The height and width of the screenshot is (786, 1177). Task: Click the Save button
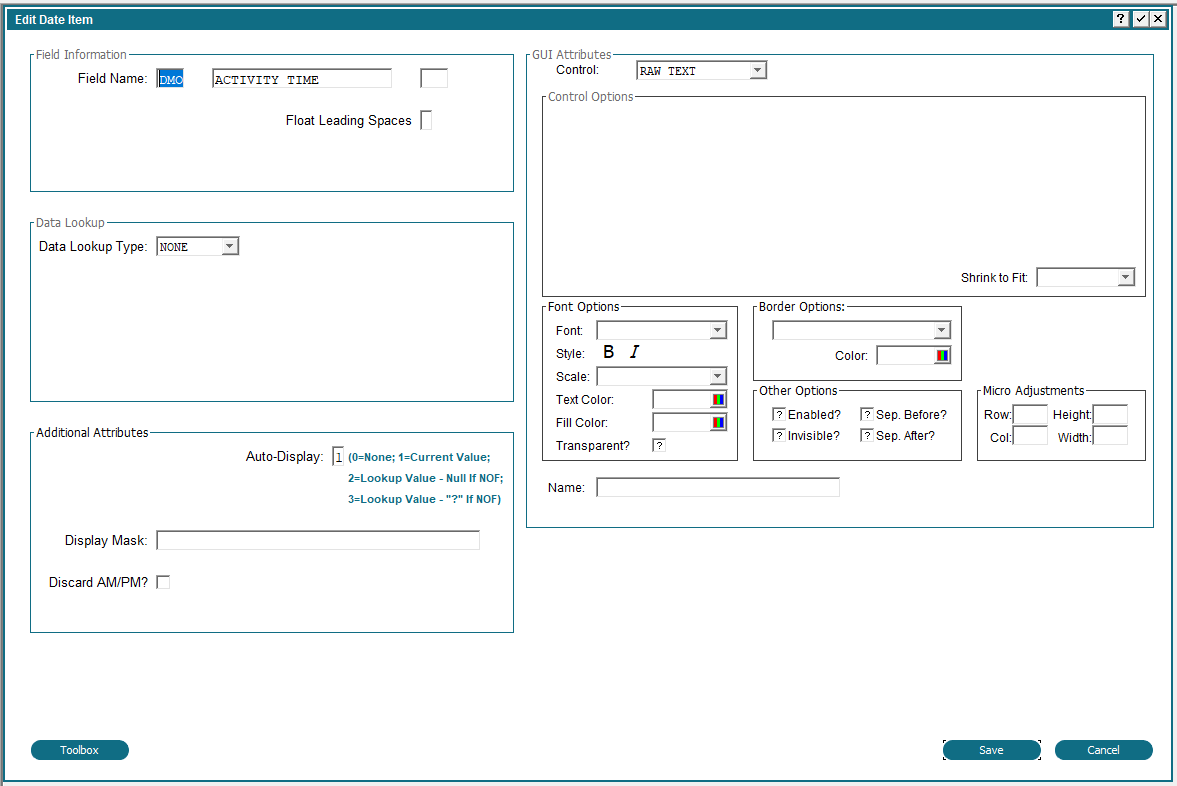992,750
